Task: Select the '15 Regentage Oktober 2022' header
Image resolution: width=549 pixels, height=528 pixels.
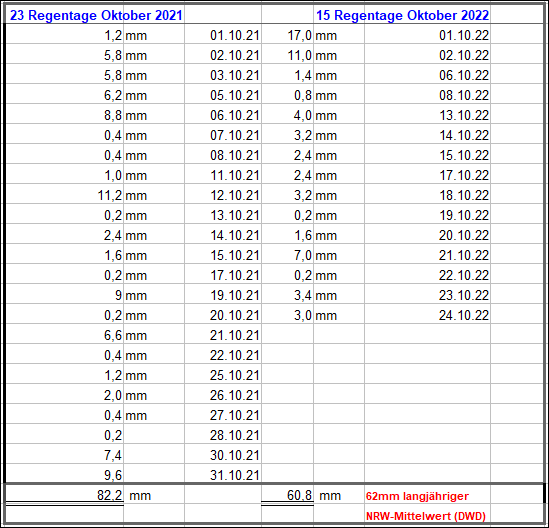Action: point(402,15)
